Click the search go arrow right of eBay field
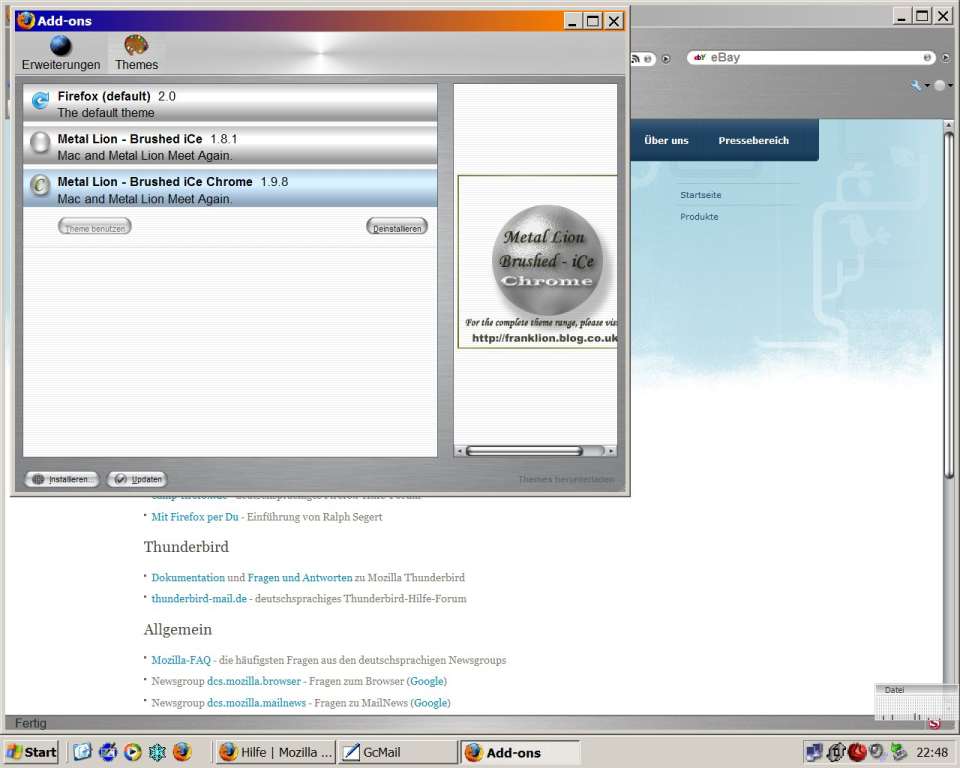The width and height of the screenshot is (960, 768). tap(946, 58)
